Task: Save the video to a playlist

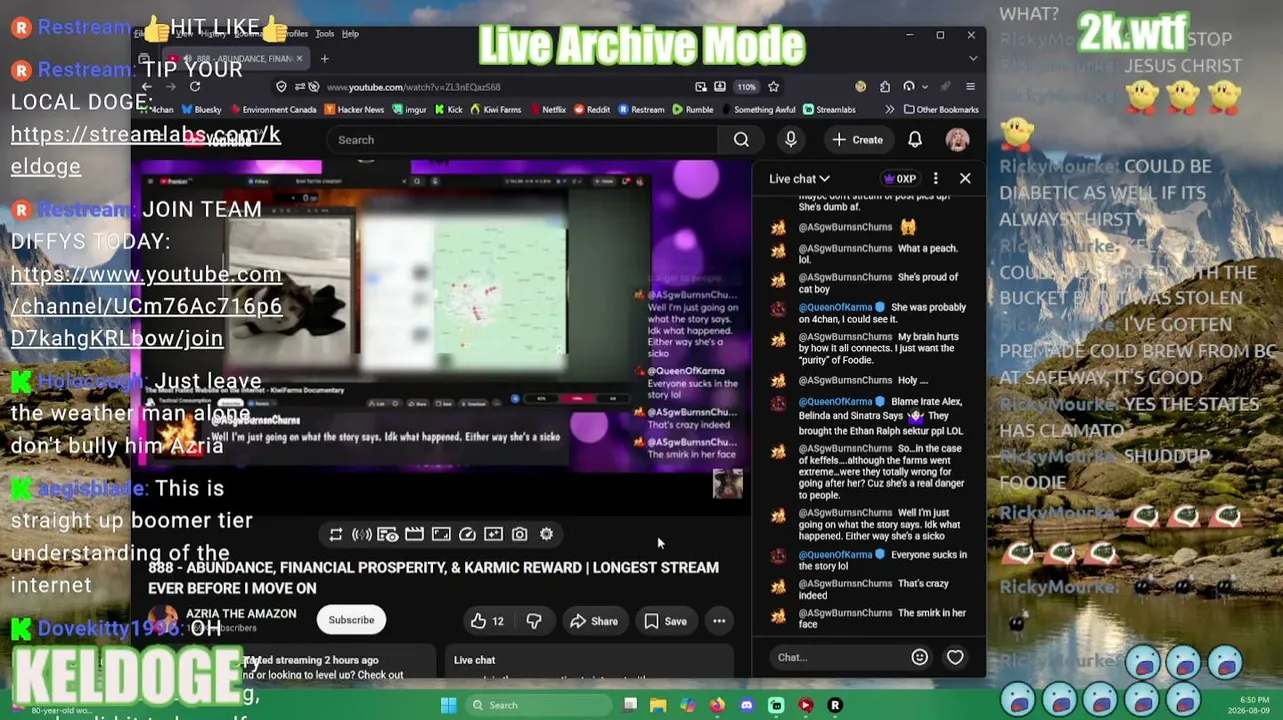Action: [665, 621]
